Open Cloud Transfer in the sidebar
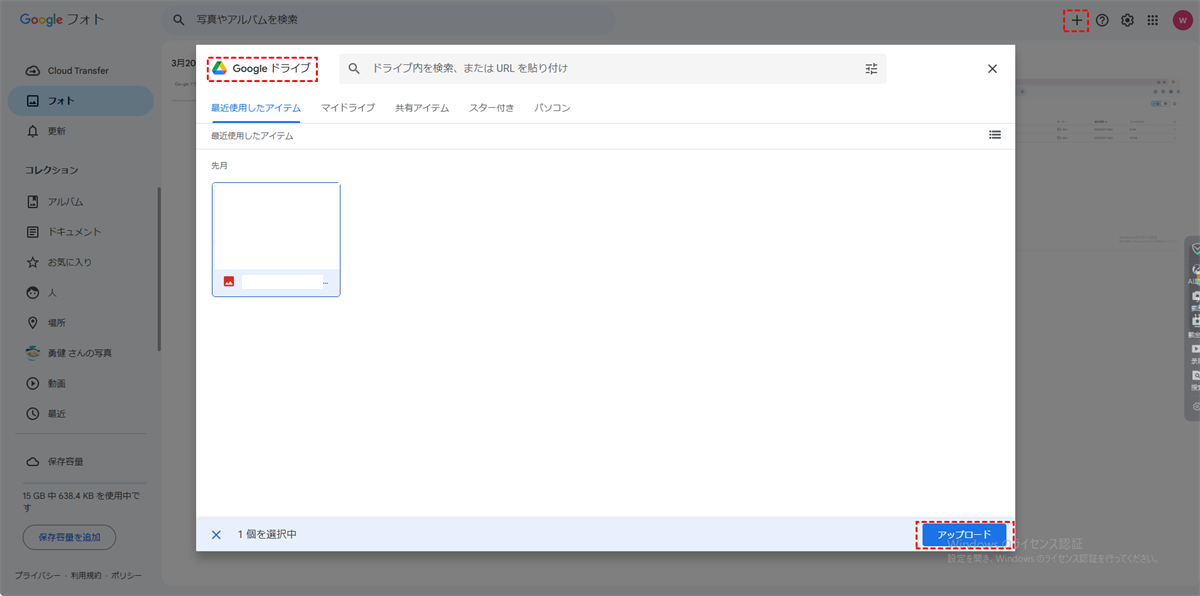This screenshot has width=1200, height=596. coord(80,71)
